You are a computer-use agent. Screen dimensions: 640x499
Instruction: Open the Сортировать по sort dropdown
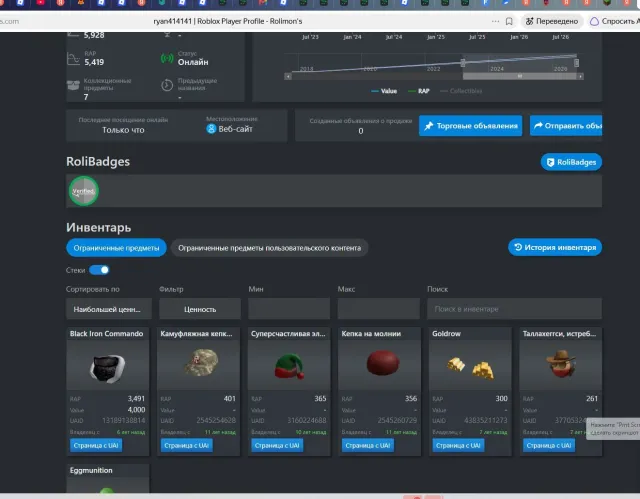(x=109, y=309)
